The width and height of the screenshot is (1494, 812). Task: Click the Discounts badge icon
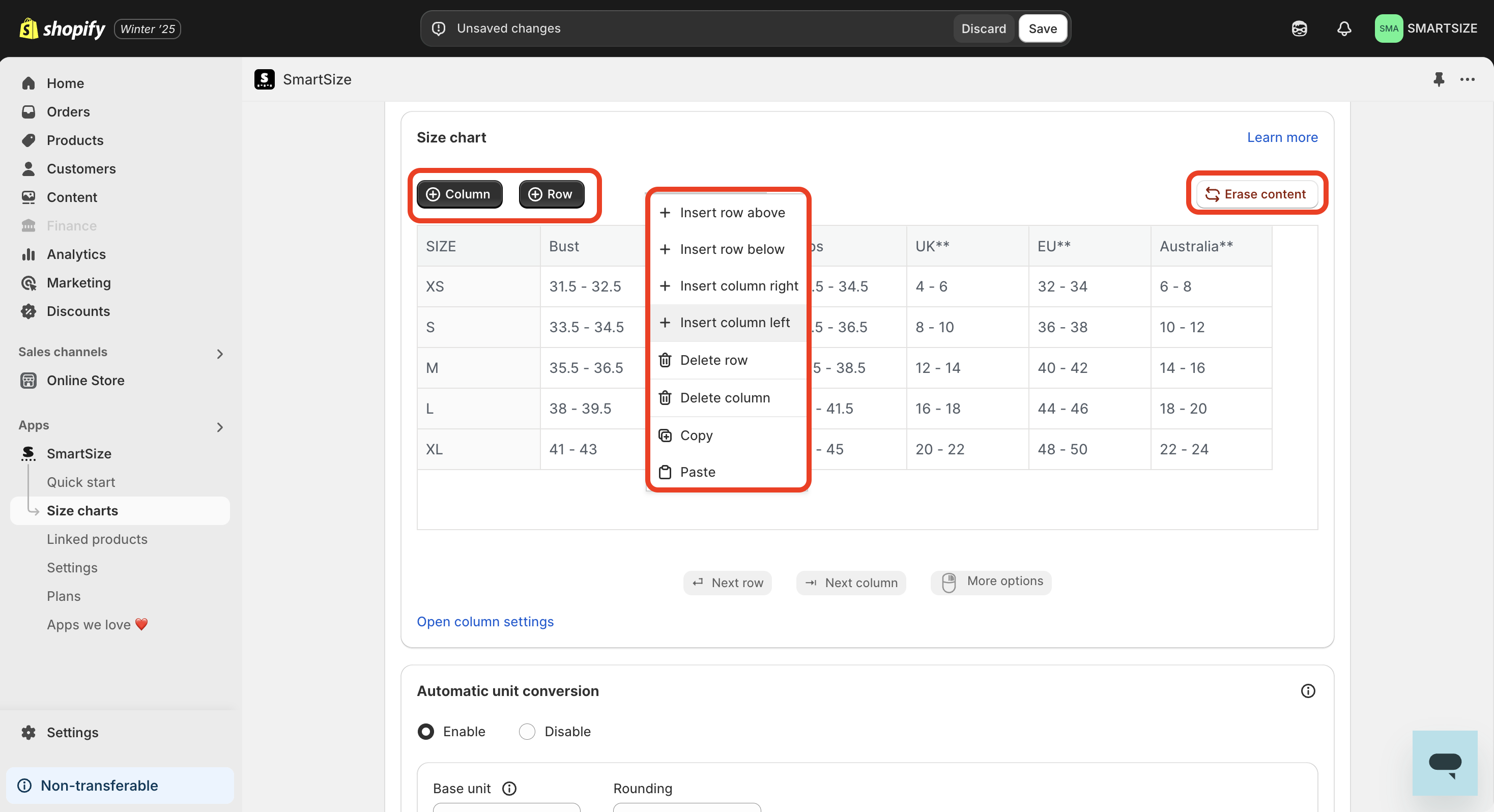[28, 311]
